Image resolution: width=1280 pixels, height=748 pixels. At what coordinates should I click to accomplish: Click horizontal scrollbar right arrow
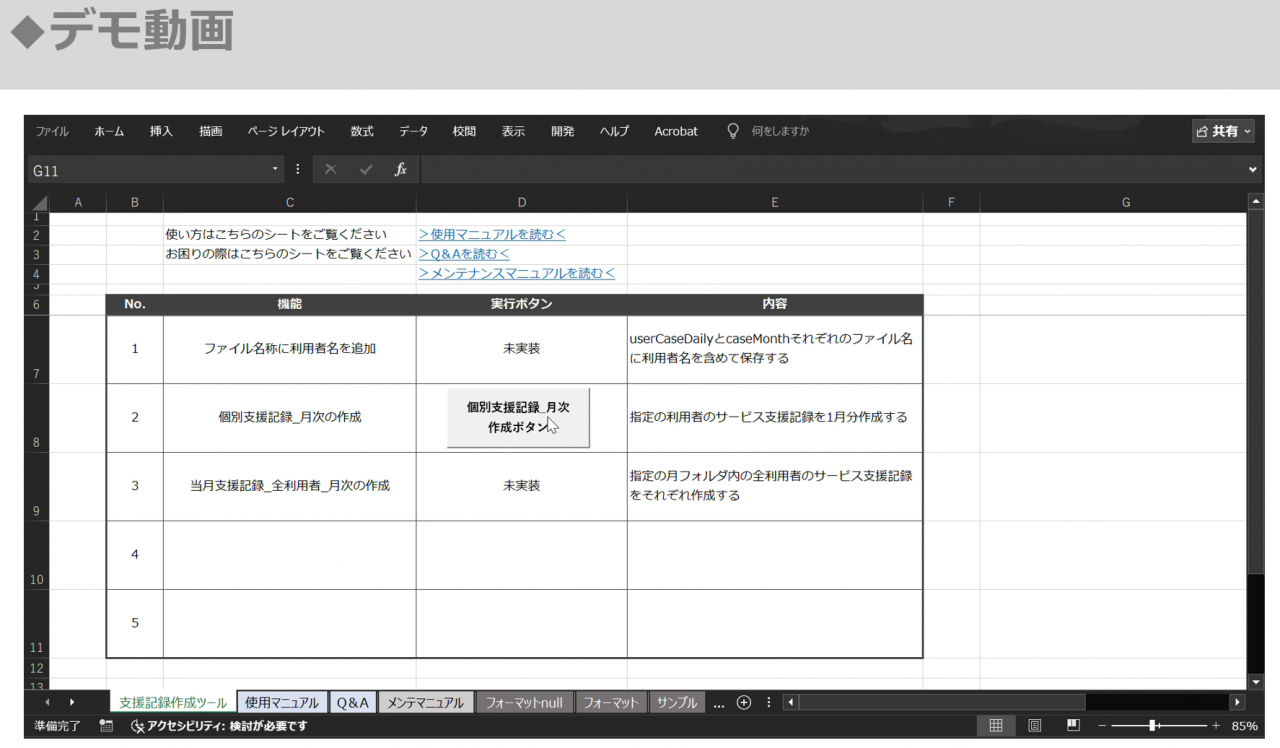[1238, 703]
